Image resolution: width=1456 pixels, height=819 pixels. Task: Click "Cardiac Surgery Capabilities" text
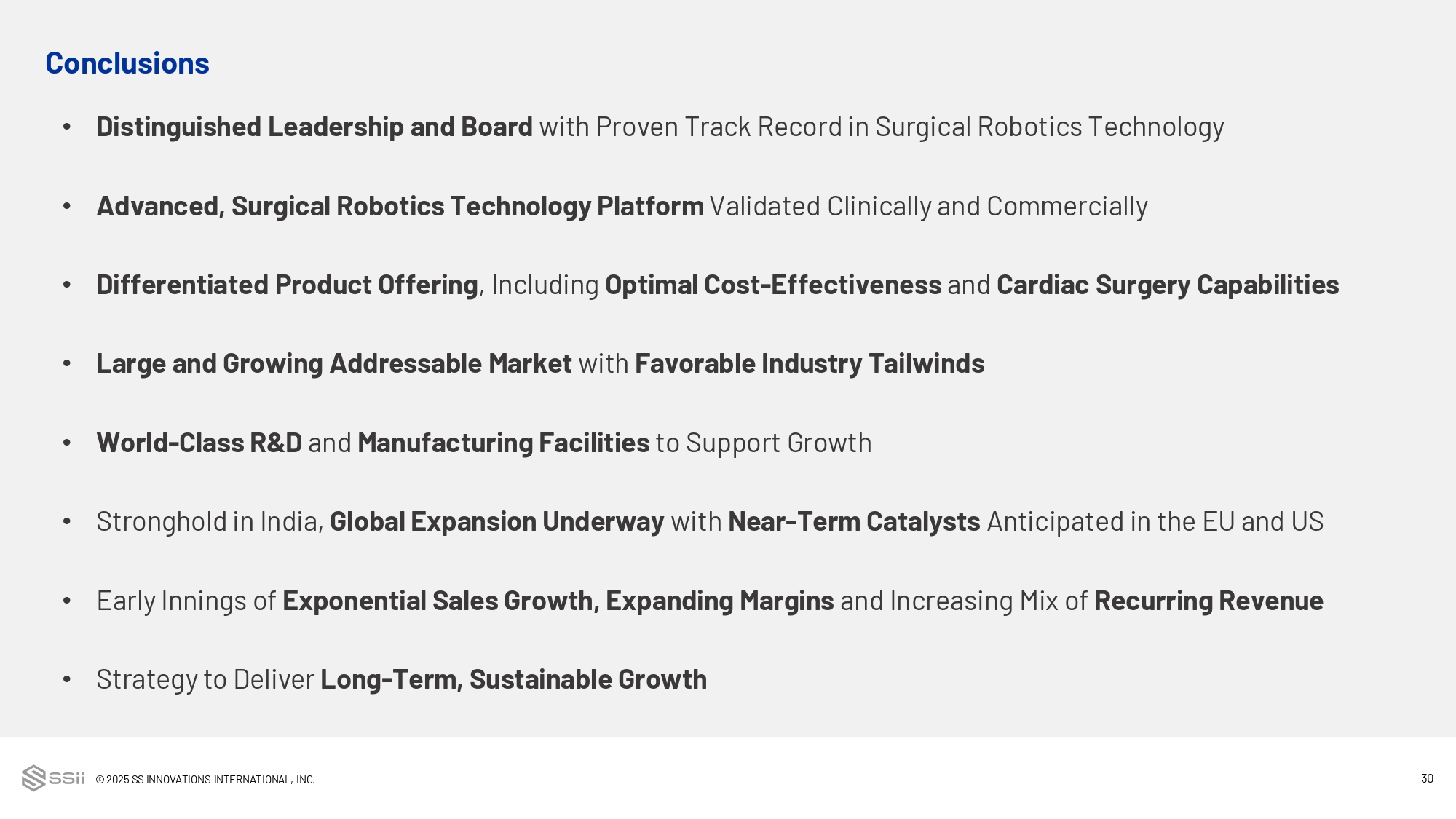pos(1168,285)
